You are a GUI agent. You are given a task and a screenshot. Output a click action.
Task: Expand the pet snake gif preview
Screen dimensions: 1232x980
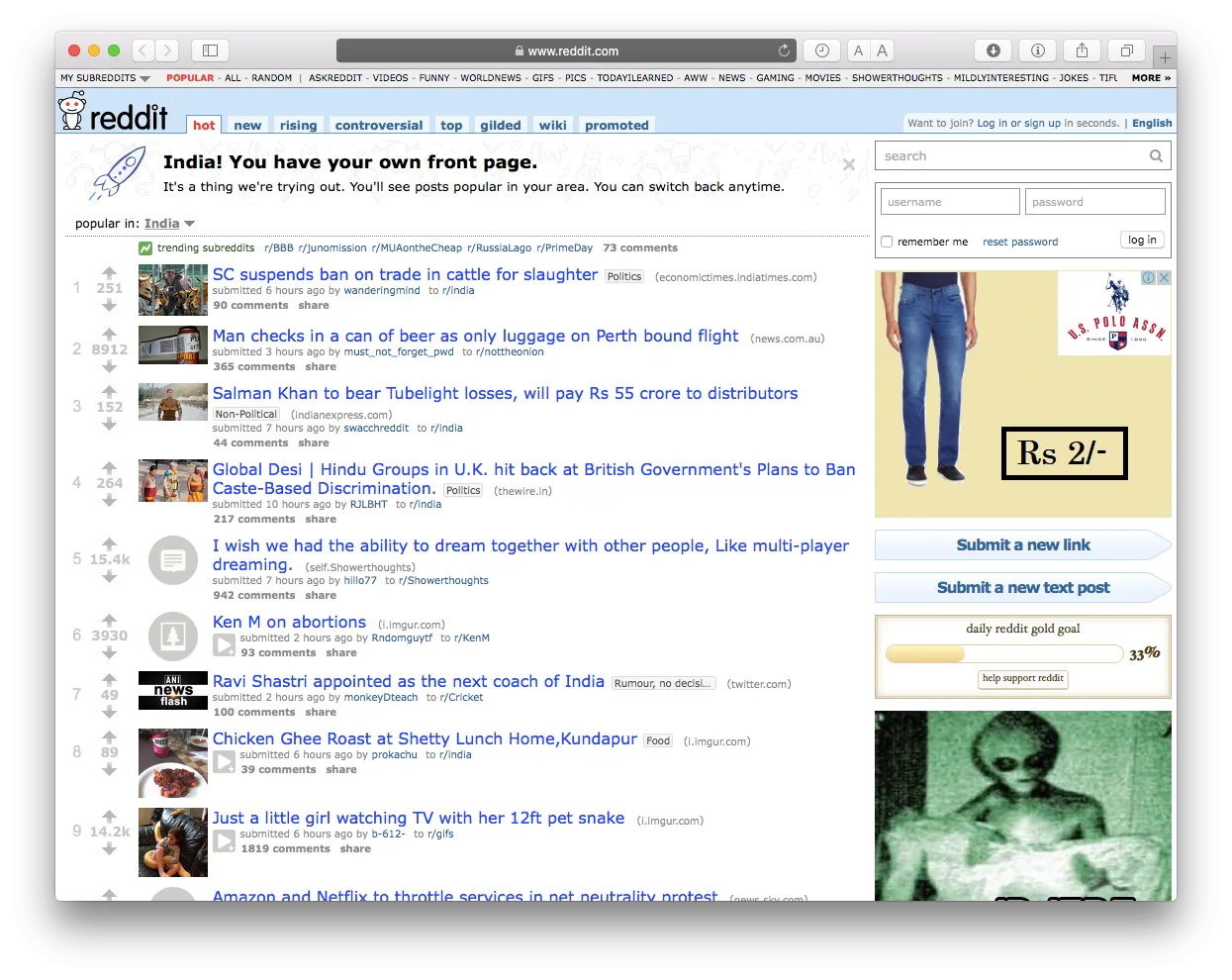[225, 842]
